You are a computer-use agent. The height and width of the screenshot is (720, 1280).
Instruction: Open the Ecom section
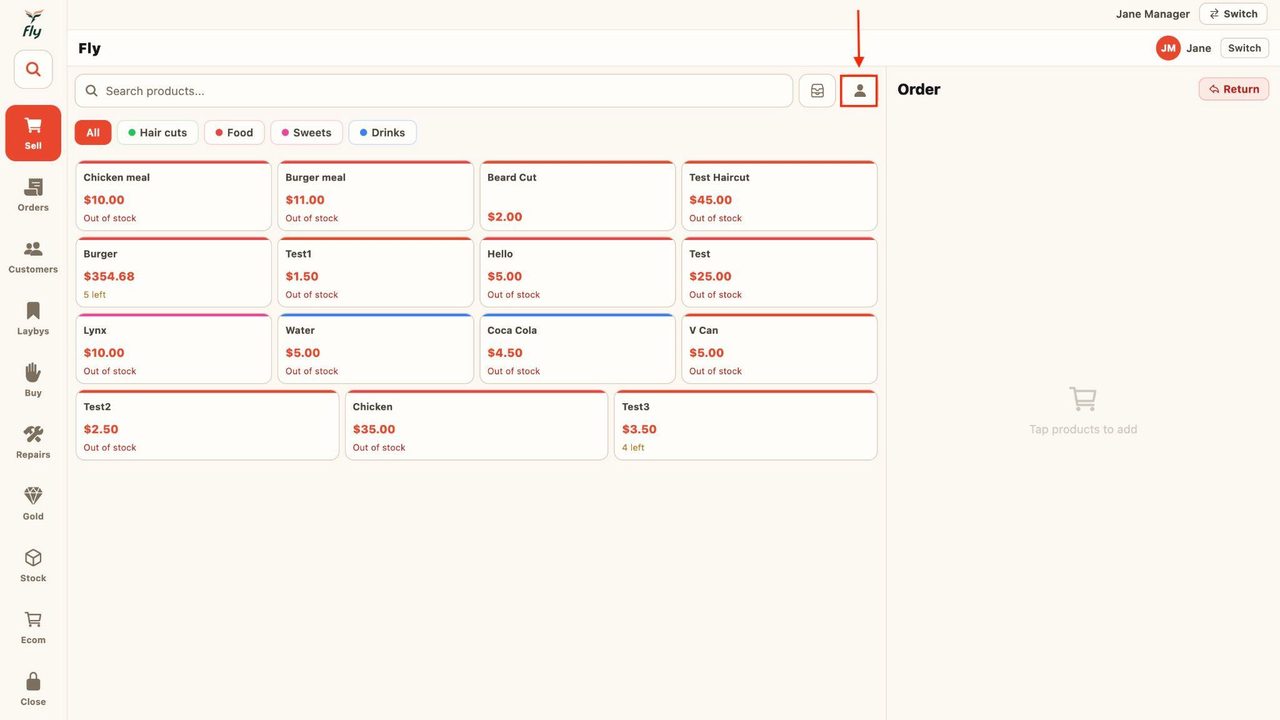point(33,627)
